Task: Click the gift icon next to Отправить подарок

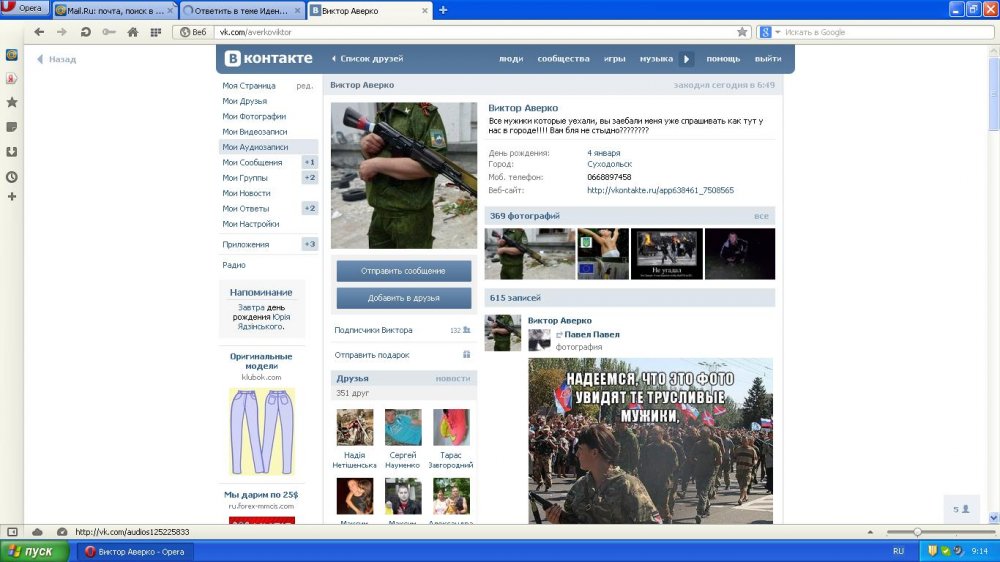Action: click(466, 355)
